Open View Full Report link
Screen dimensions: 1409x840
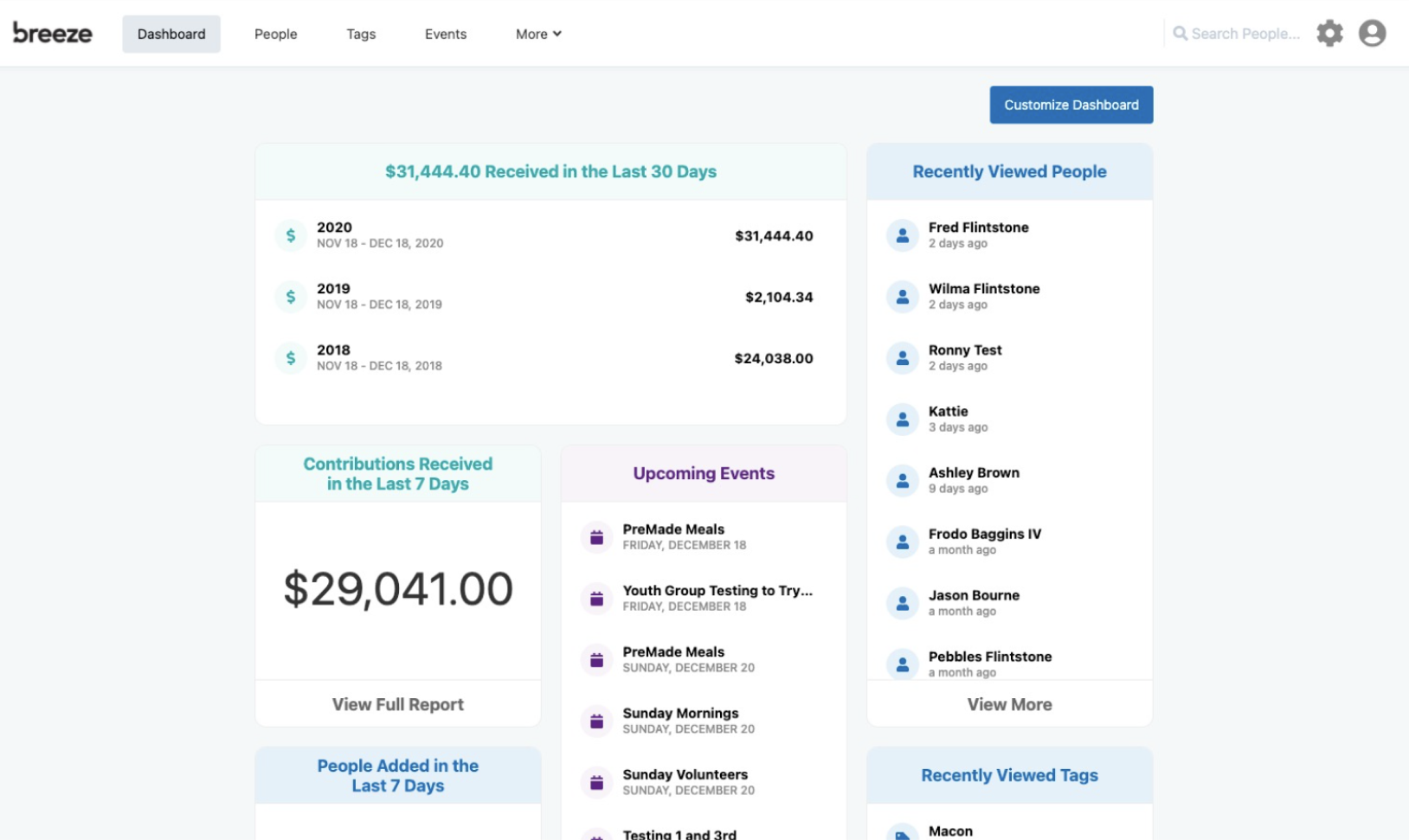[x=398, y=704]
